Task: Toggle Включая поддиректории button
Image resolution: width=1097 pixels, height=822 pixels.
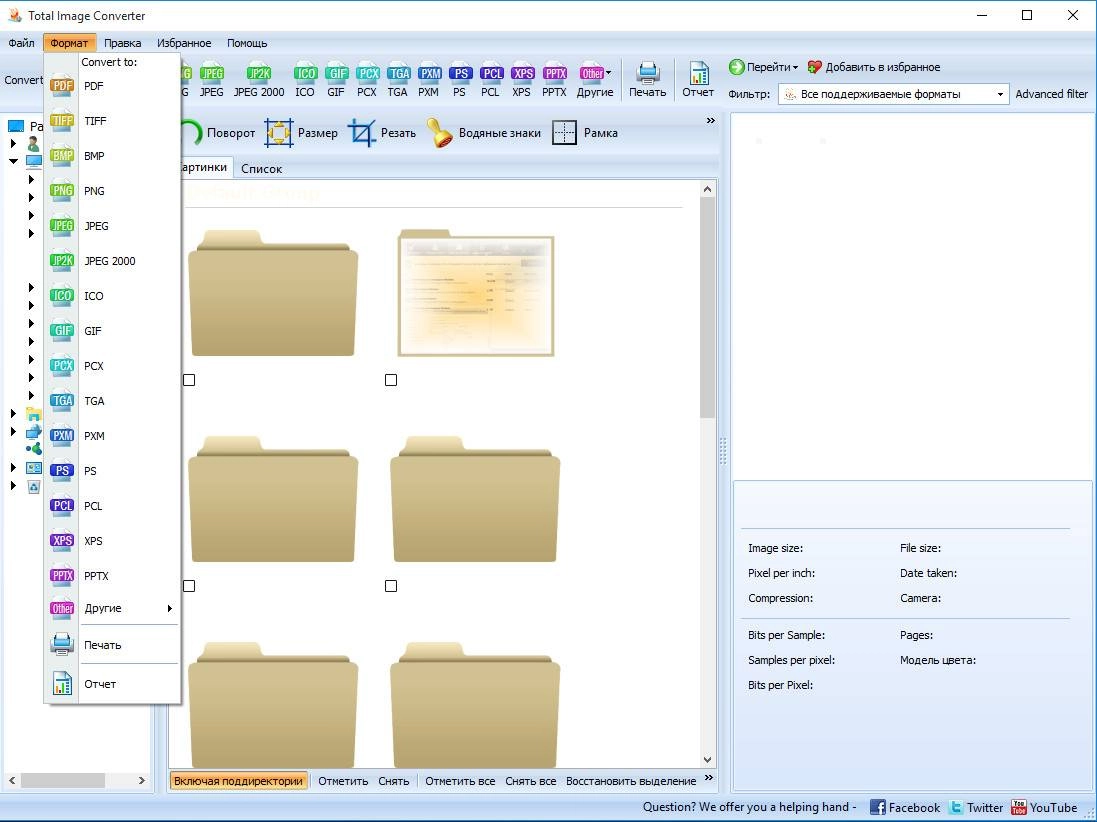Action: [x=239, y=781]
